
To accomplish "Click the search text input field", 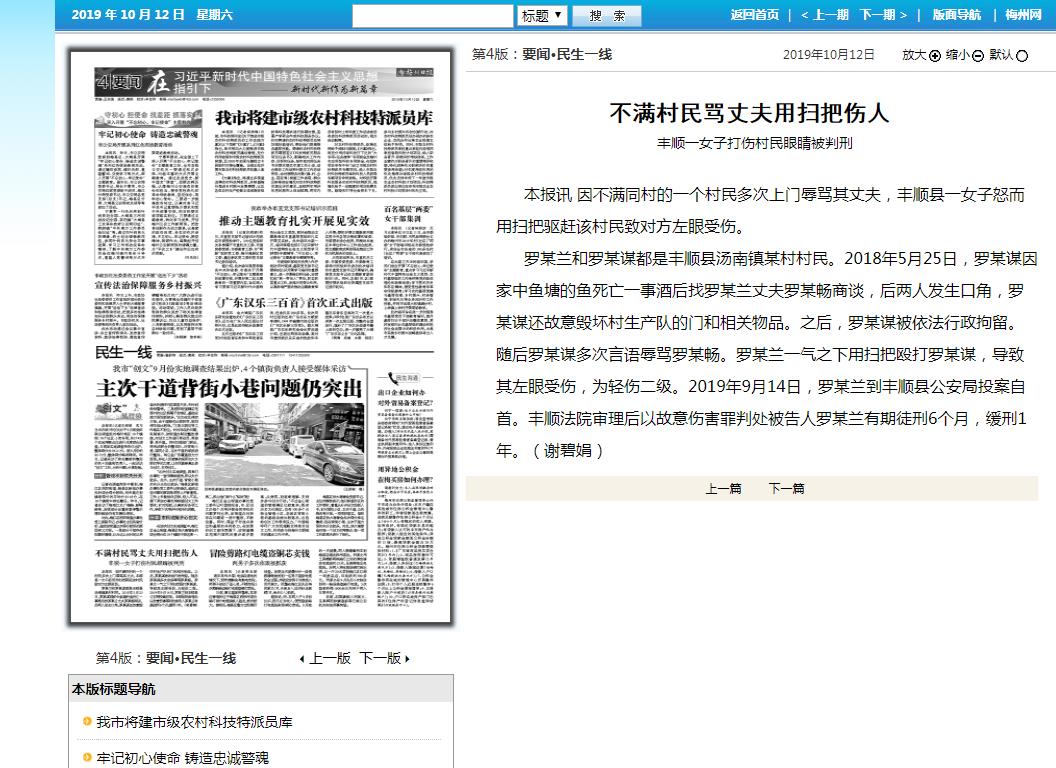I will 432,15.
